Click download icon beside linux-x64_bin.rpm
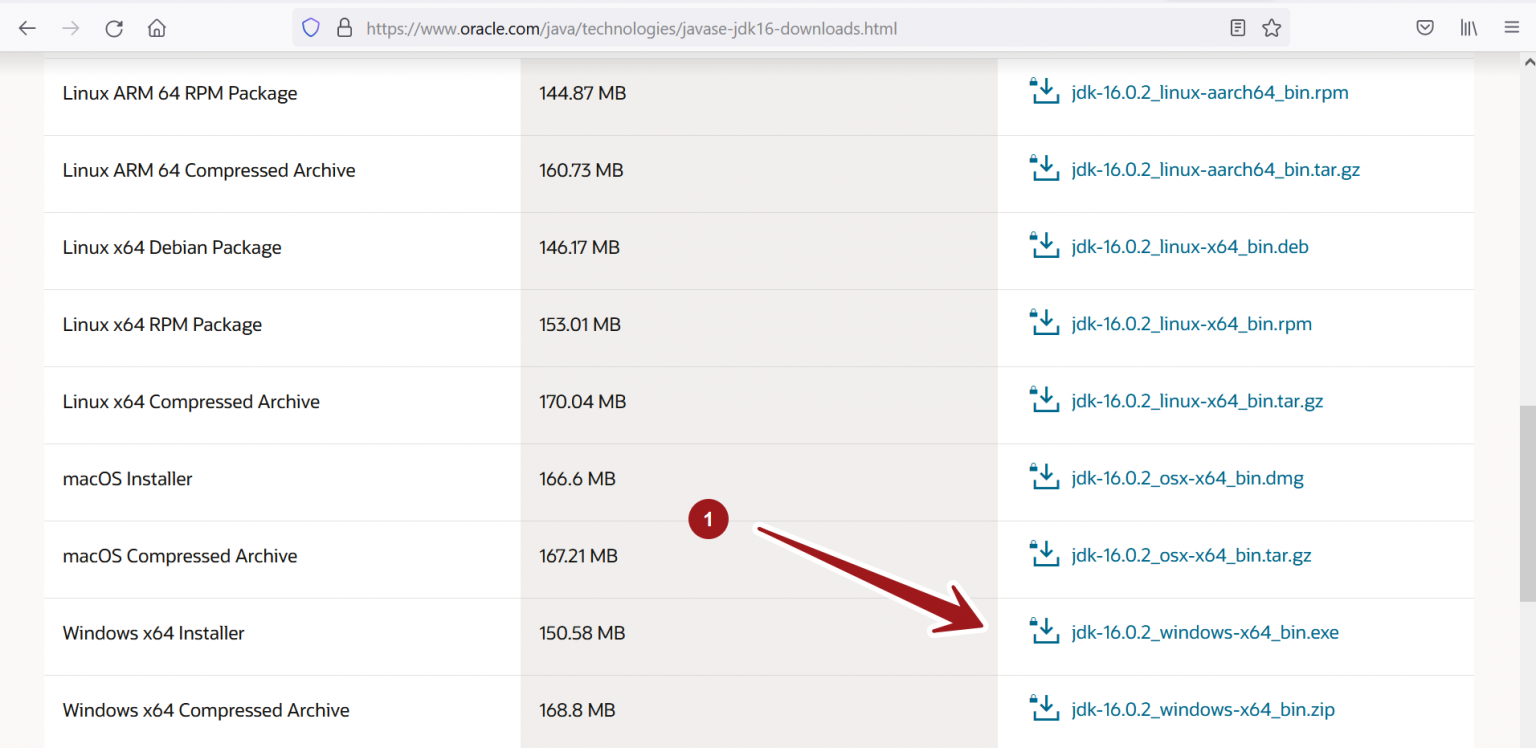Screen dimensions: 1536x748 1044,324
